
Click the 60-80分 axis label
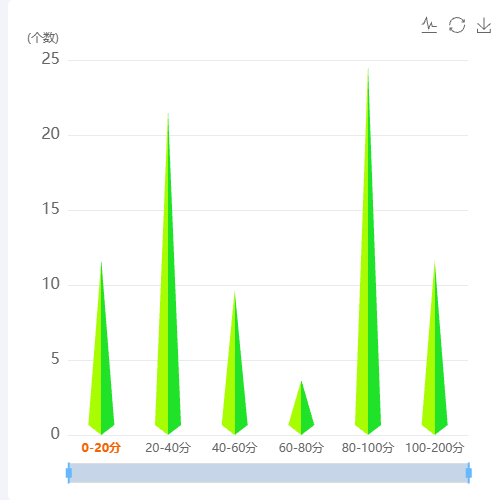coord(301,447)
